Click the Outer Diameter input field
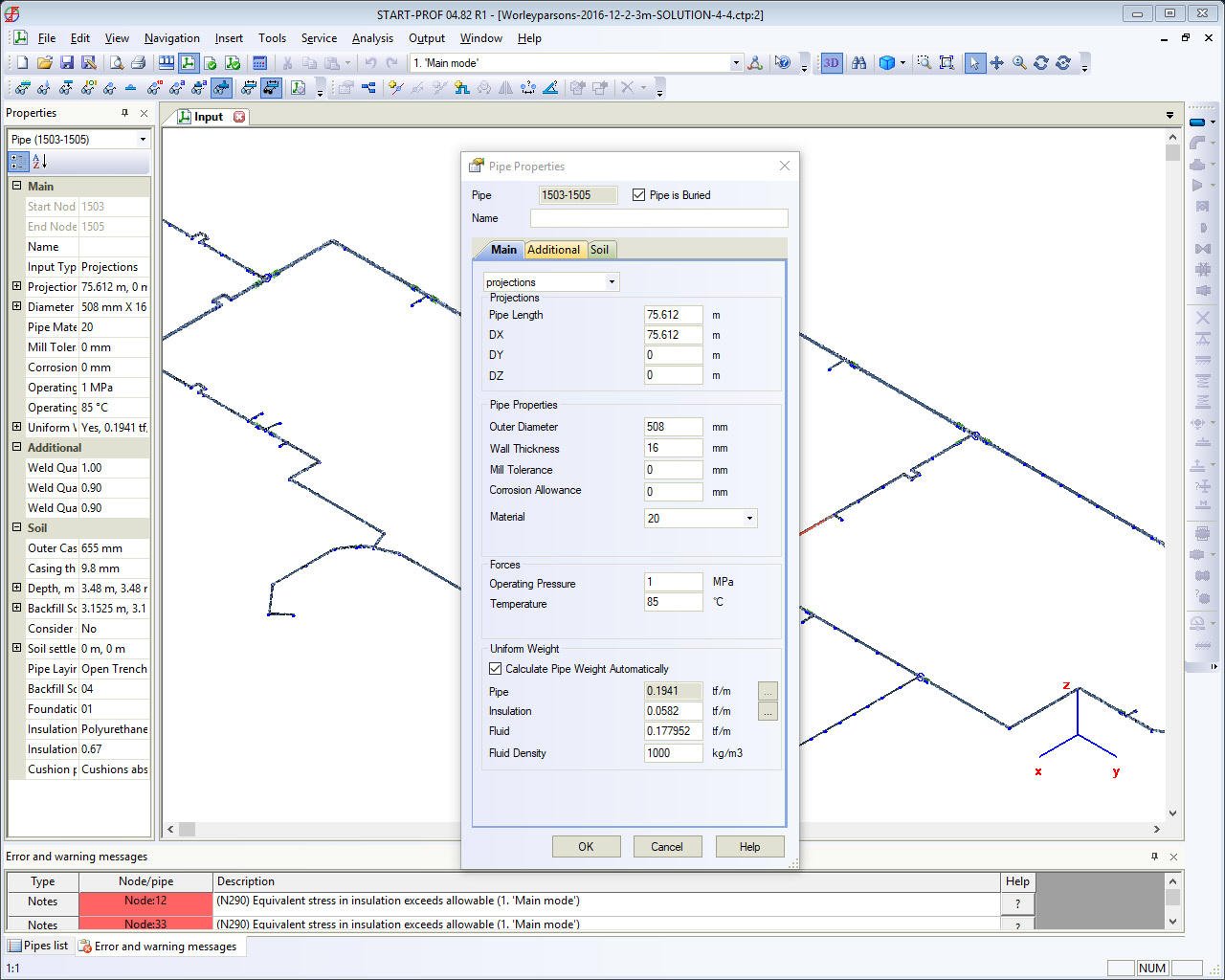This screenshot has width=1225, height=980. click(673, 427)
